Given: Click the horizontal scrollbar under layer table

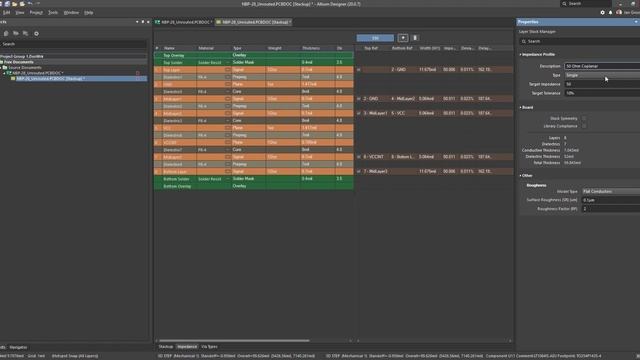Looking at the screenshot, I should (234, 340).
